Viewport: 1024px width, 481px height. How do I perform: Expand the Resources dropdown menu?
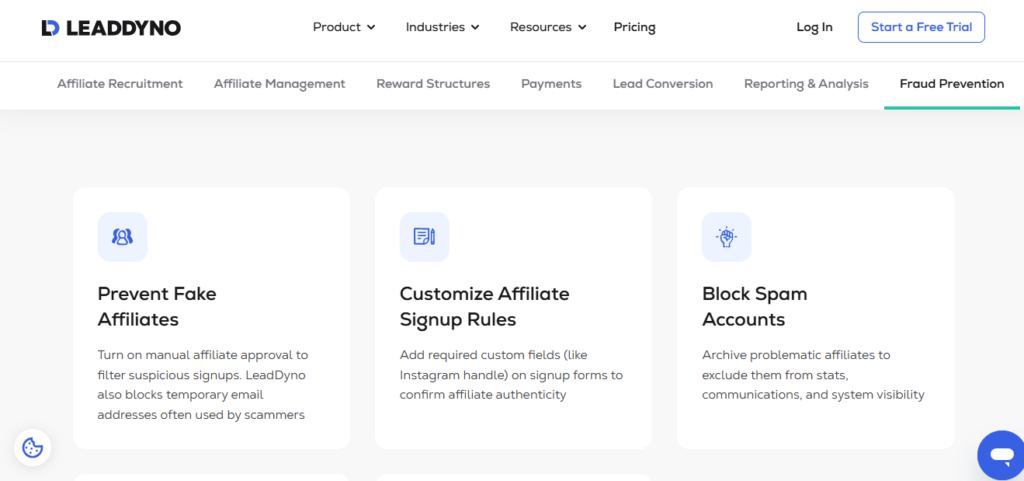click(x=548, y=27)
